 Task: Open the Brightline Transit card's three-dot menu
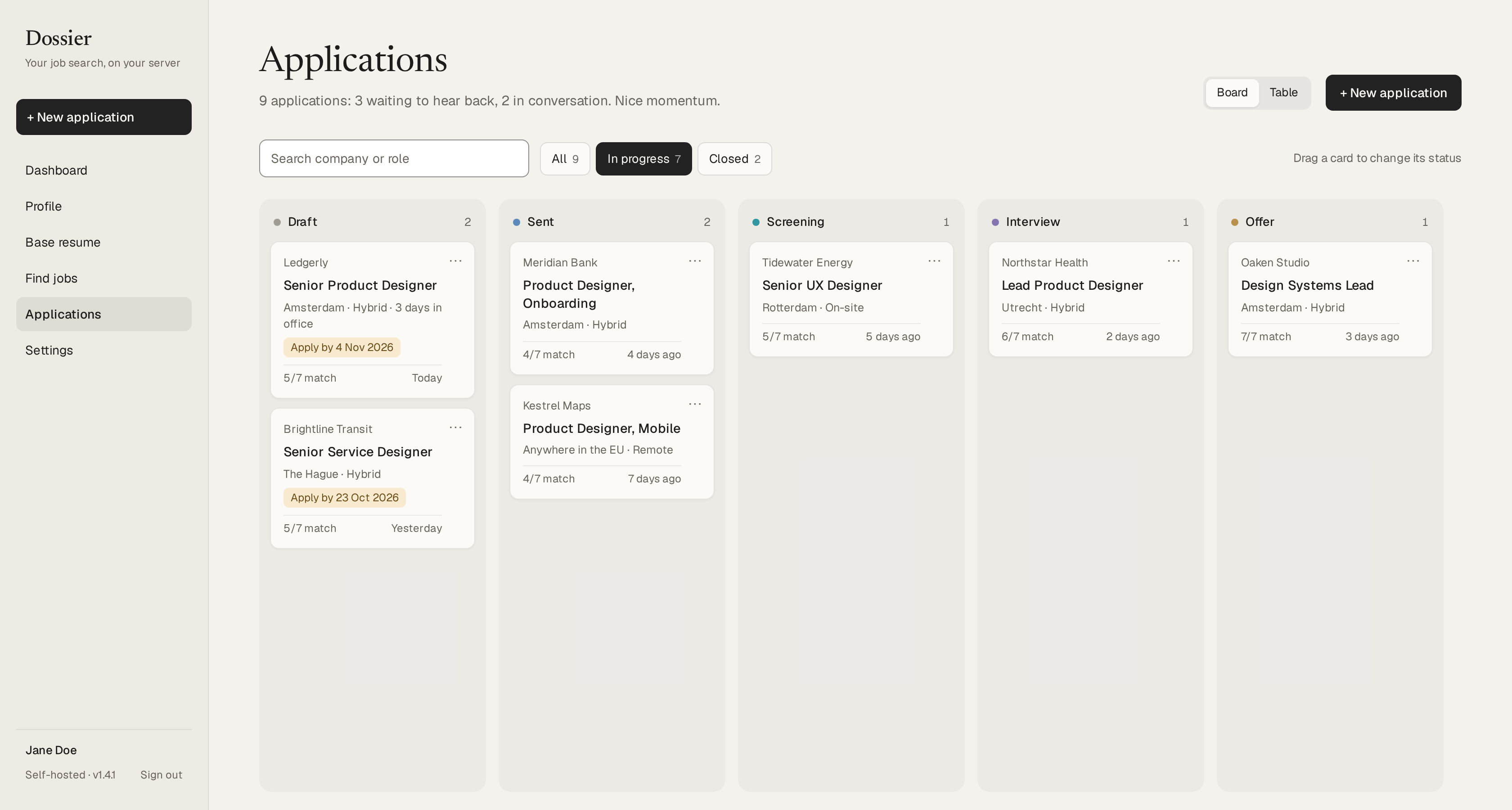[x=455, y=428]
